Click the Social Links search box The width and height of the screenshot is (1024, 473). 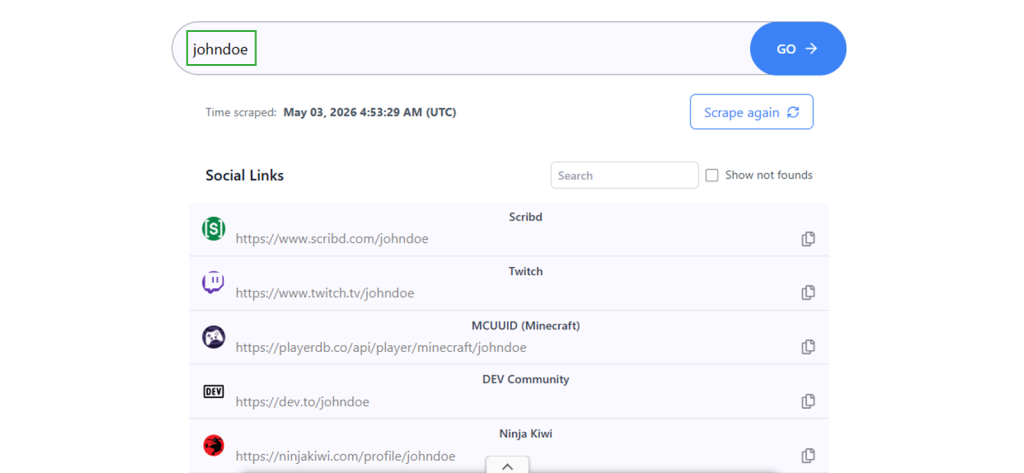coord(625,175)
